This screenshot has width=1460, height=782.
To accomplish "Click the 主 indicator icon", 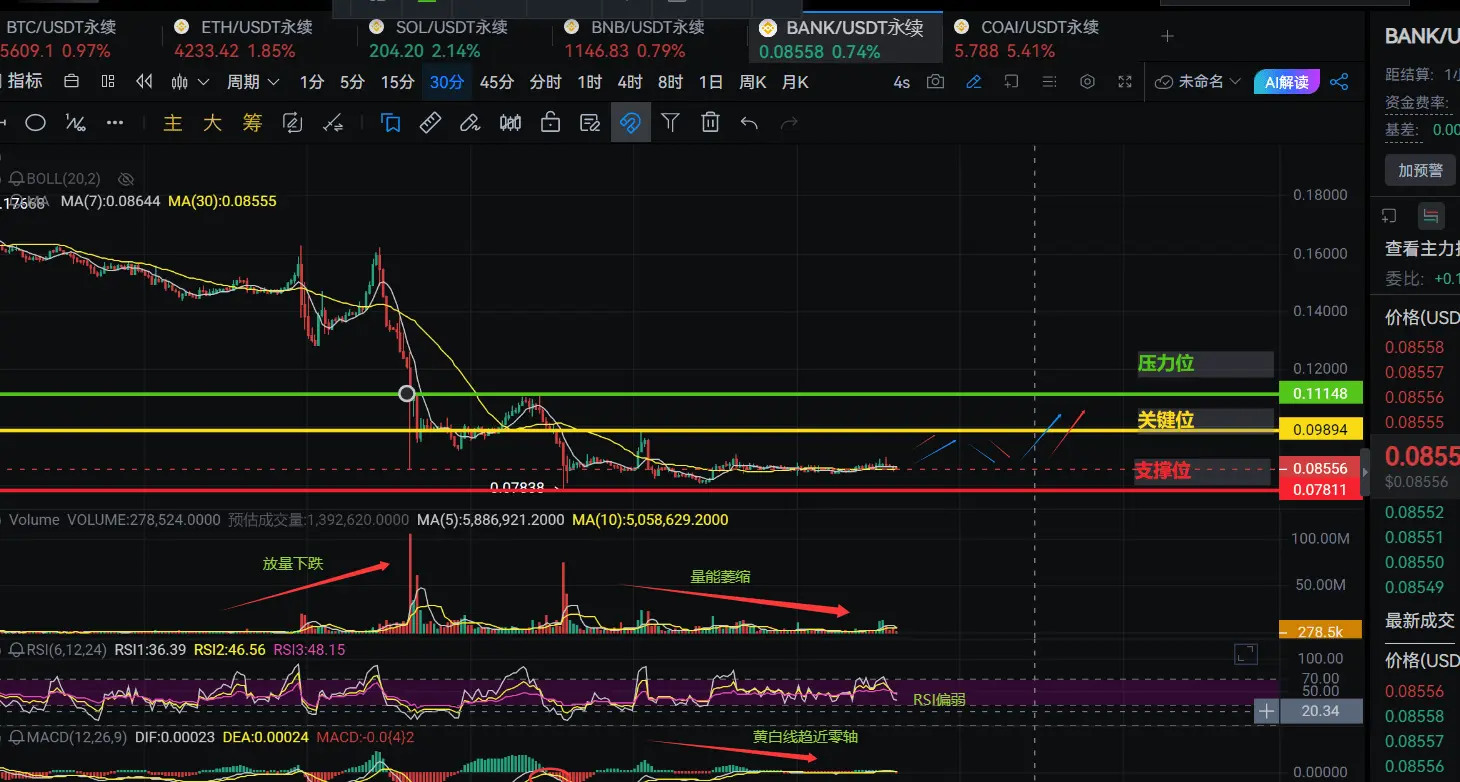I will pos(173,123).
